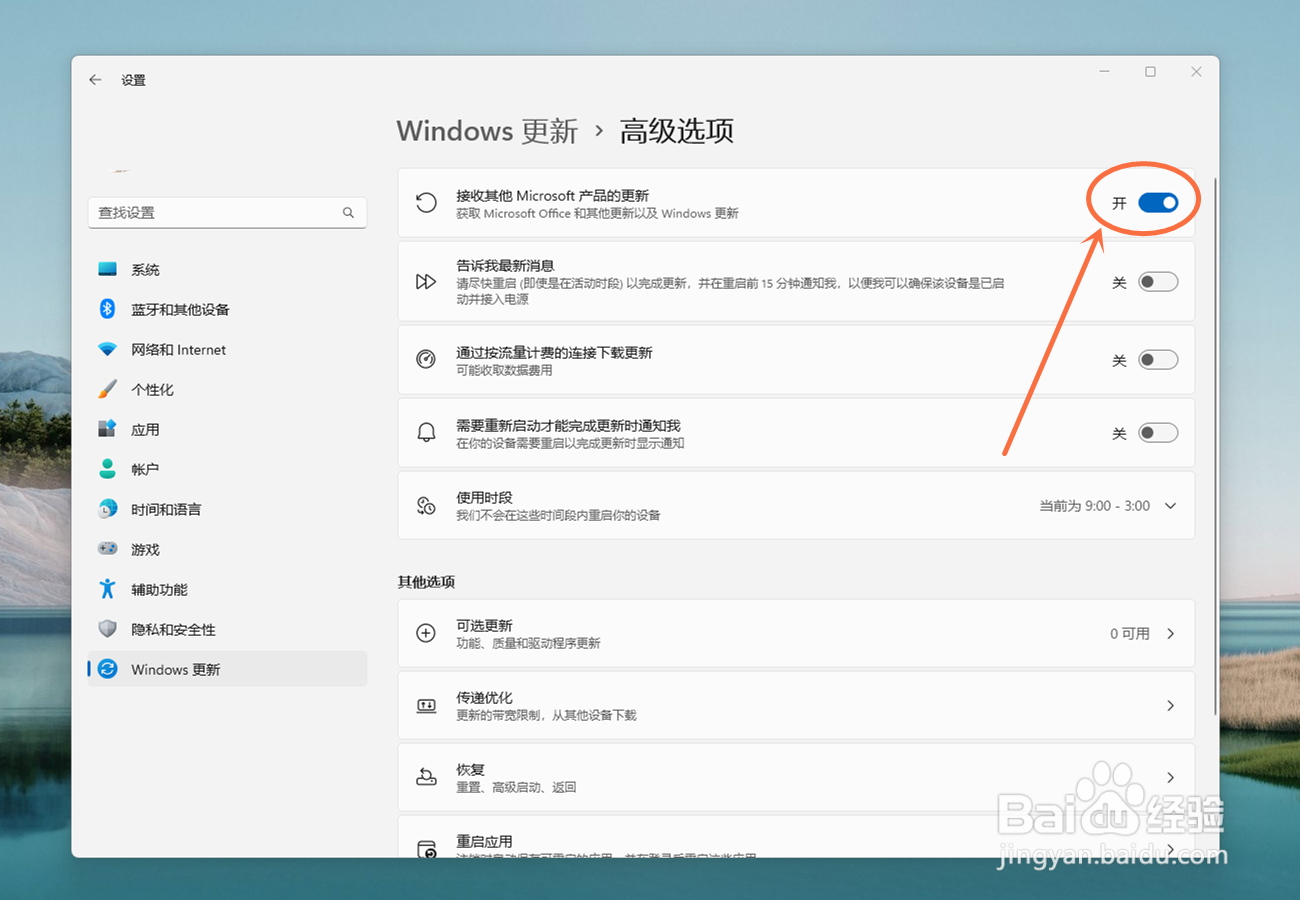
Task: Maximize the Settings window
Action: coord(1150,72)
